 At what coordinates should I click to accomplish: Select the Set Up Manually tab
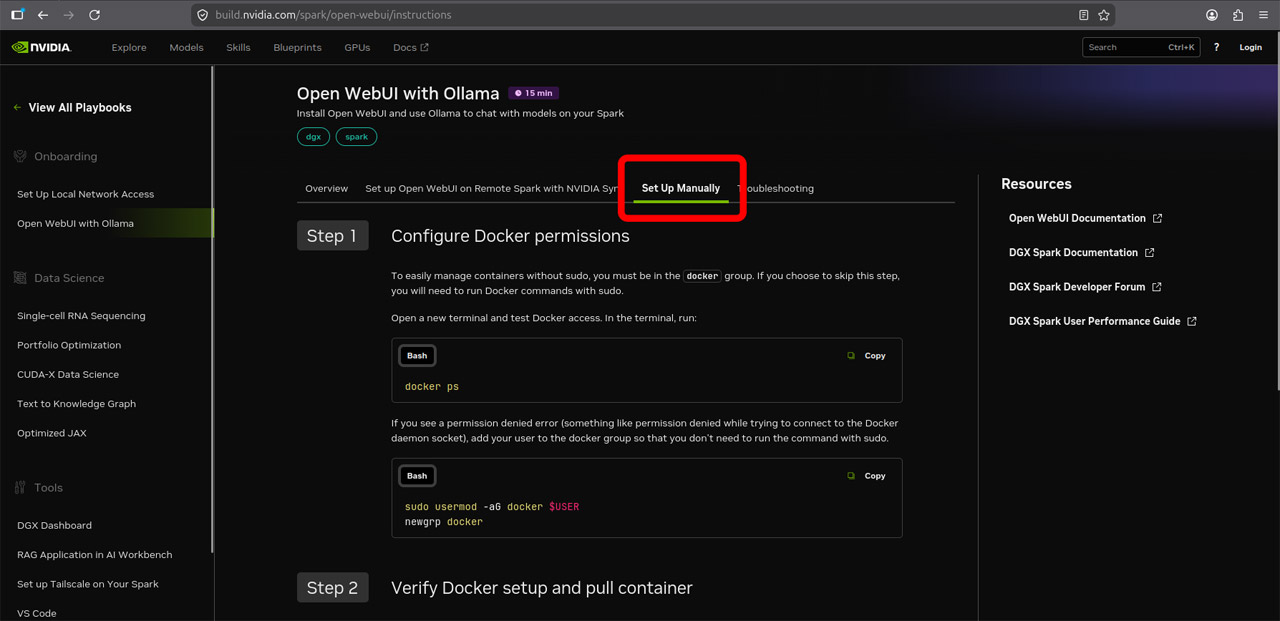681,188
